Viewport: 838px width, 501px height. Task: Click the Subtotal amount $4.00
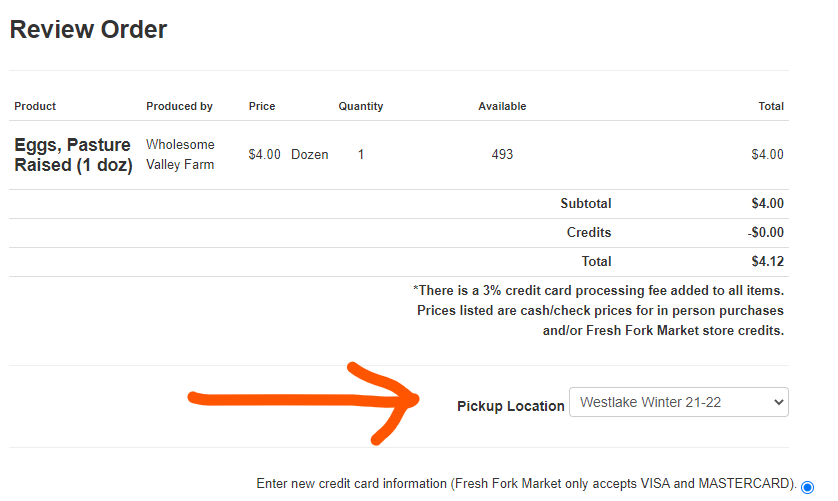point(767,204)
